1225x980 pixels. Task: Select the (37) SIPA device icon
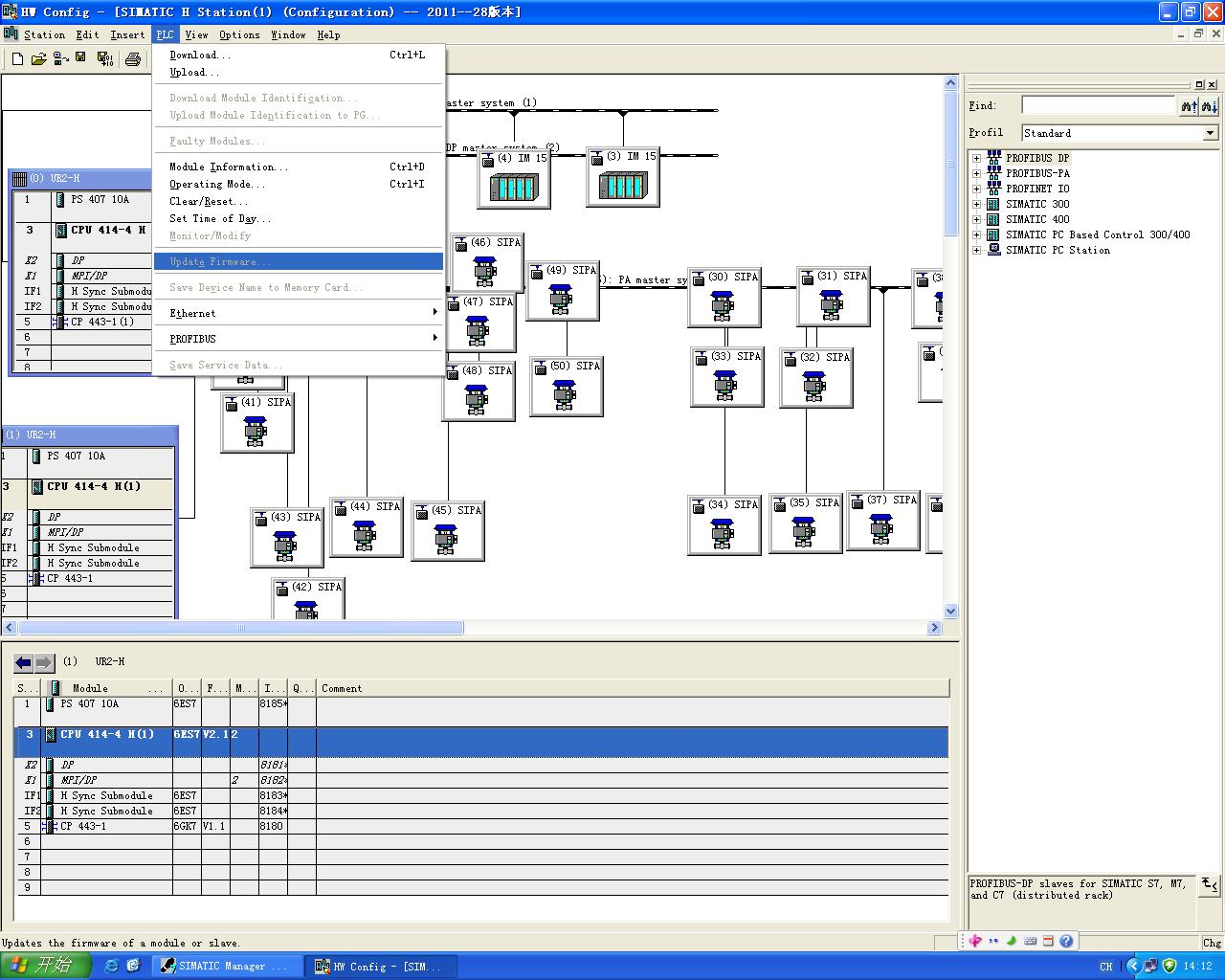(883, 520)
